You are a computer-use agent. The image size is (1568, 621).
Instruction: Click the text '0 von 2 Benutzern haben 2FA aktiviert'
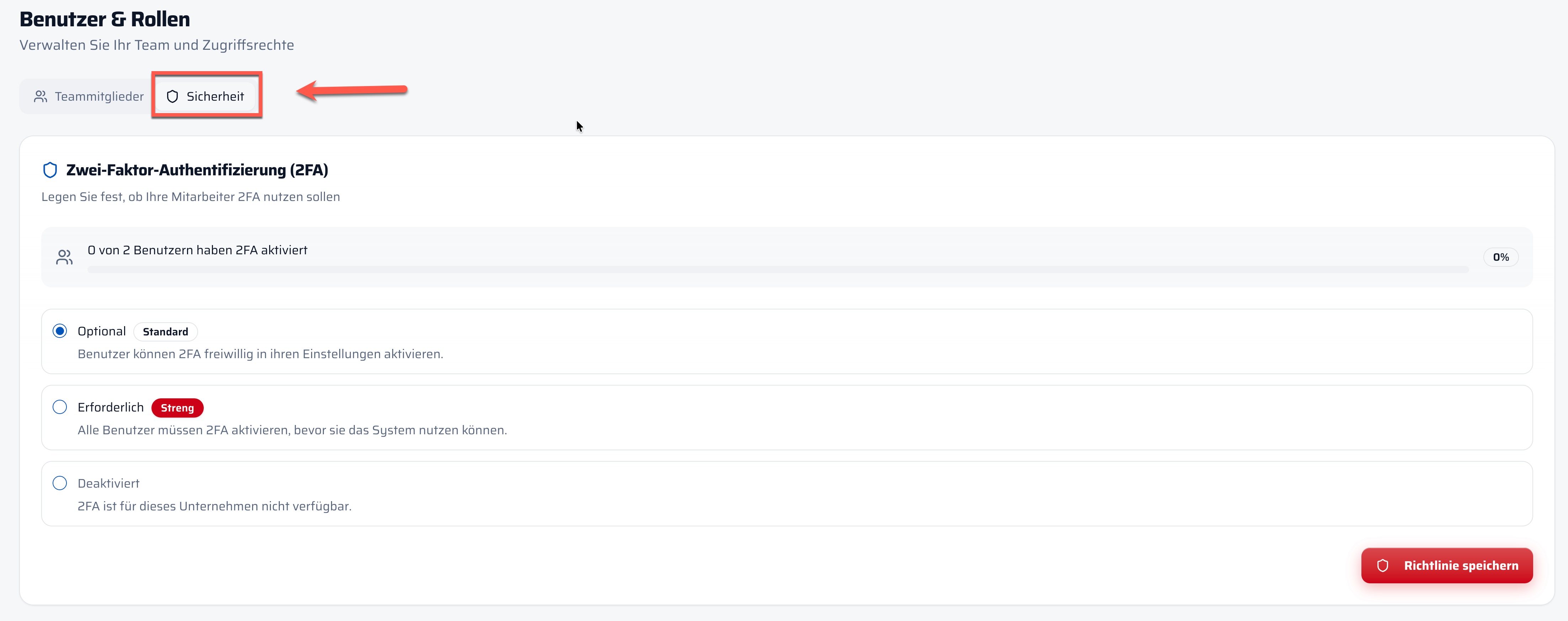click(x=198, y=250)
